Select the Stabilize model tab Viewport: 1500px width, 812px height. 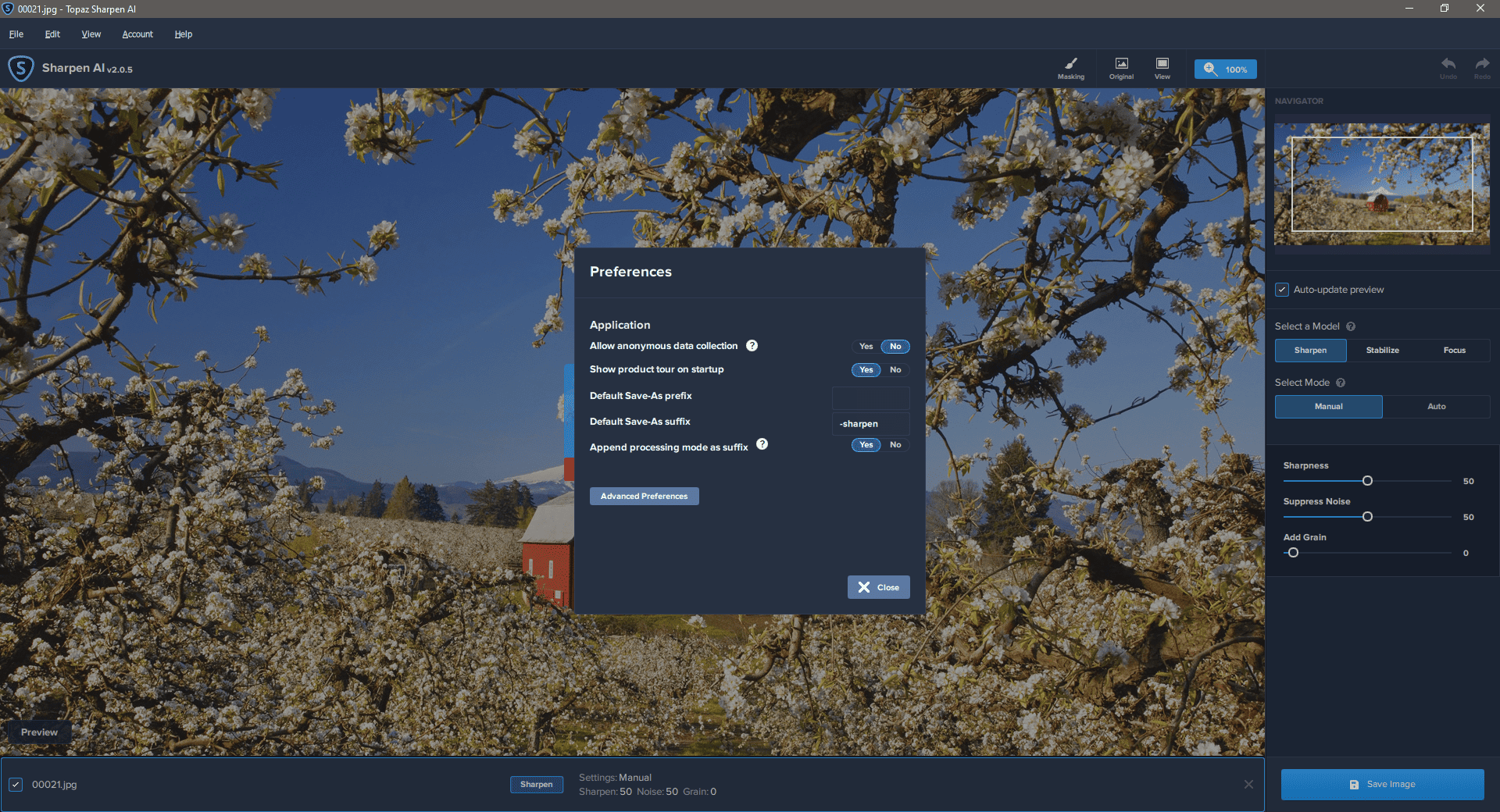point(1382,351)
